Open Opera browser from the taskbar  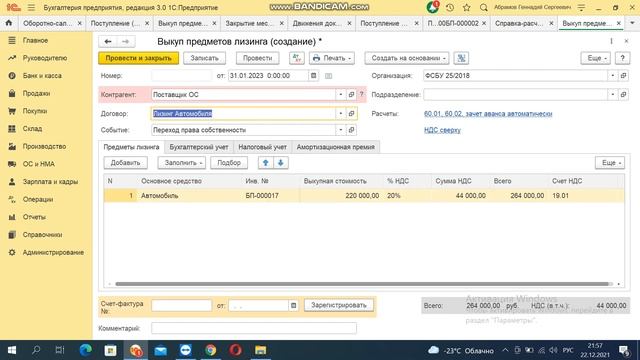tap(236, 350)
